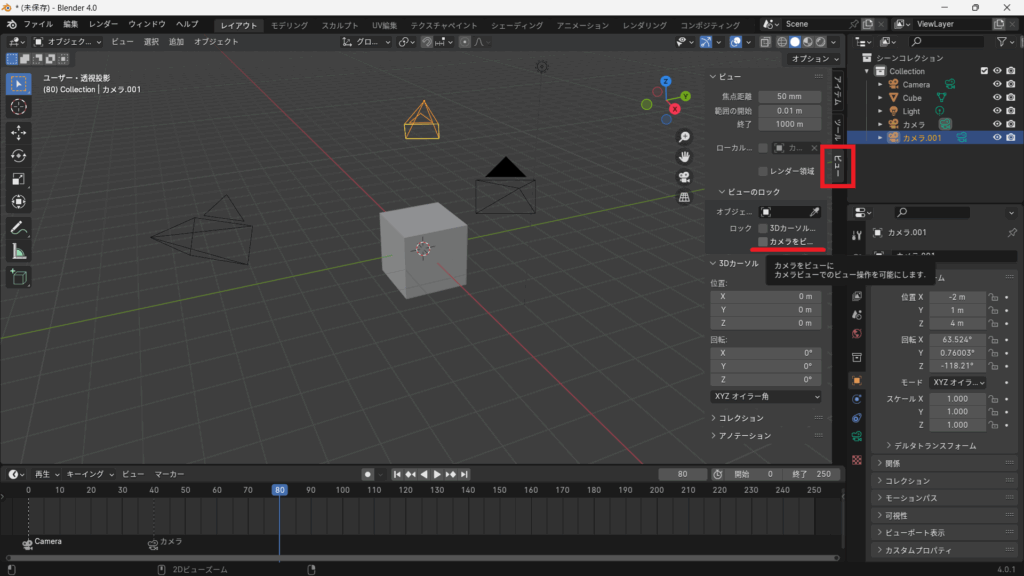Switch to the モデリング workspace tab

pos(290,24)
